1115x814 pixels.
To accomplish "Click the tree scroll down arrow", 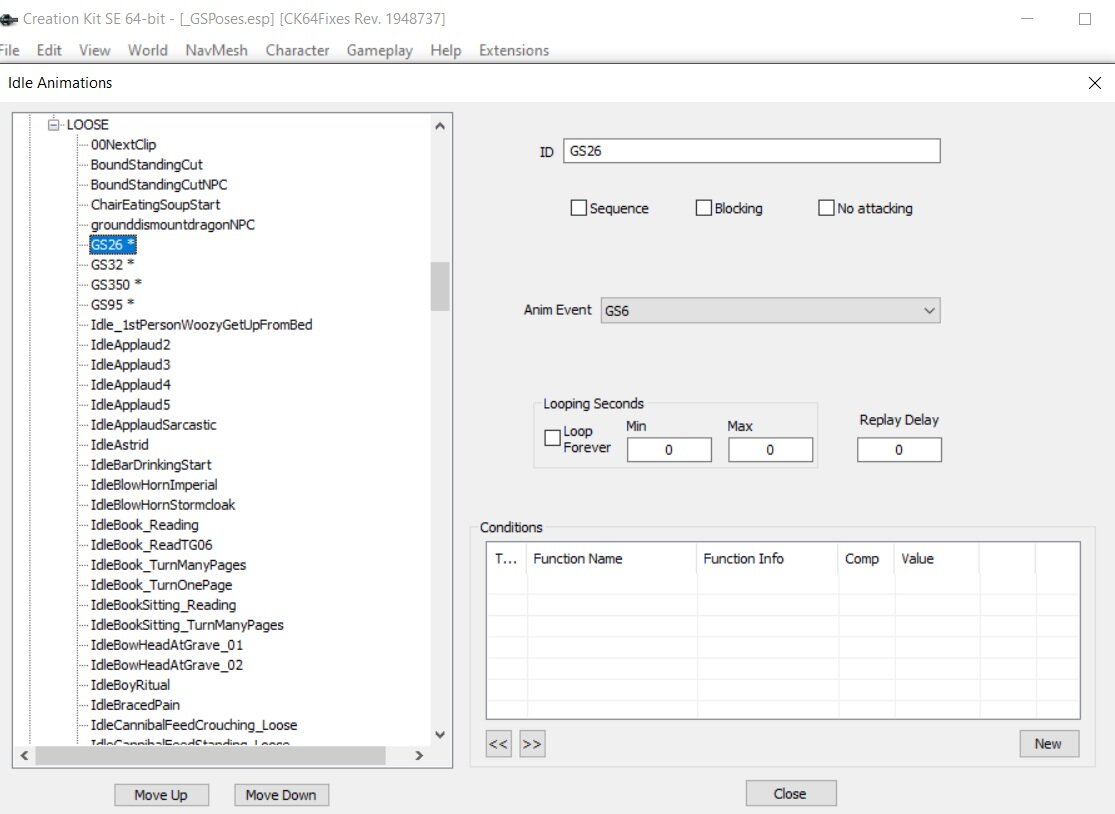I will point(440,735).
